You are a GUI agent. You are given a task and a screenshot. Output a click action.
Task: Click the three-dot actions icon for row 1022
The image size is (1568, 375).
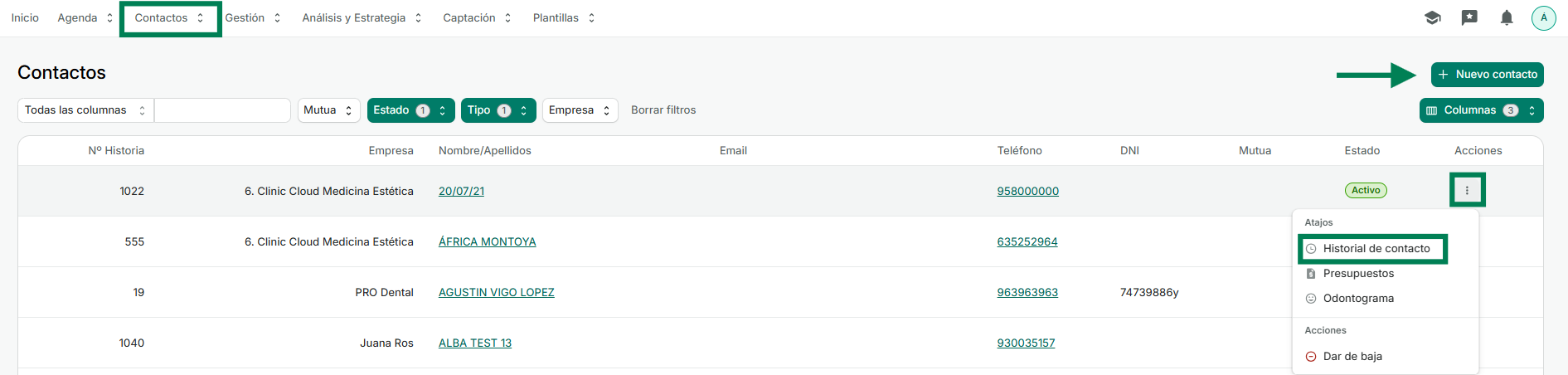[1467, 191]
